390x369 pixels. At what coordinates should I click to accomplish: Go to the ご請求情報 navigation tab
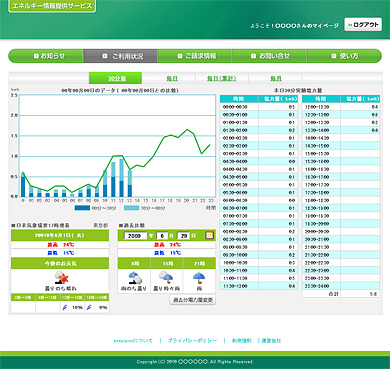point(195,56)
